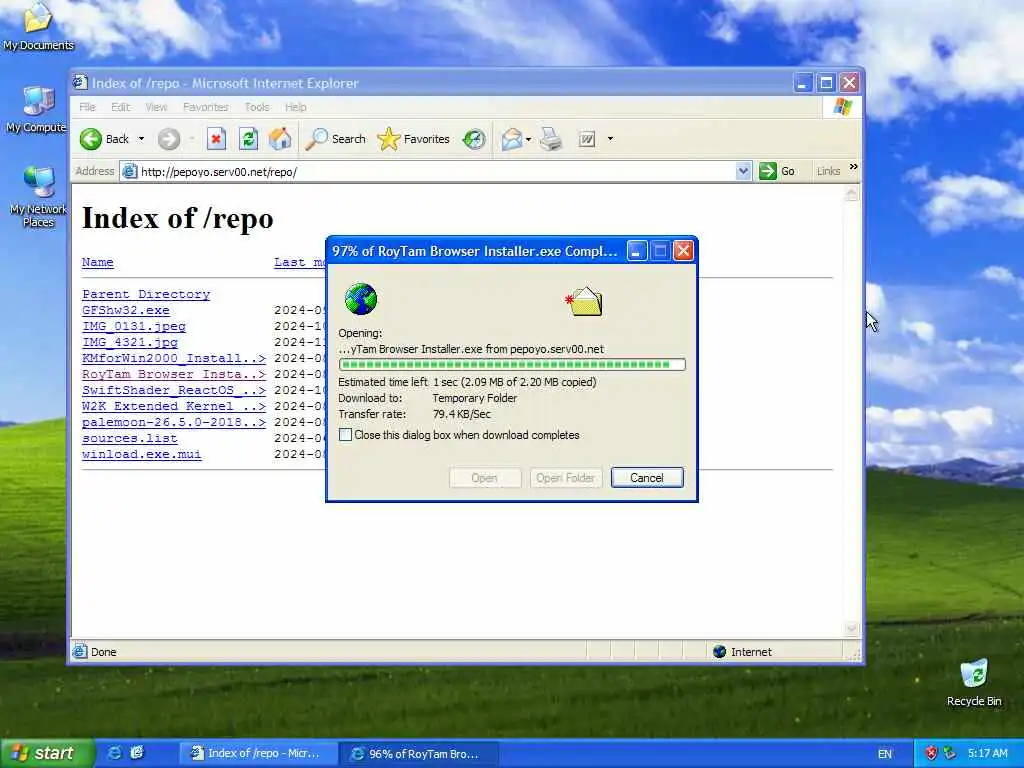This screenshot has width=1024, height=768.
Task: Open the Edit menu
Action: (120, 107)
